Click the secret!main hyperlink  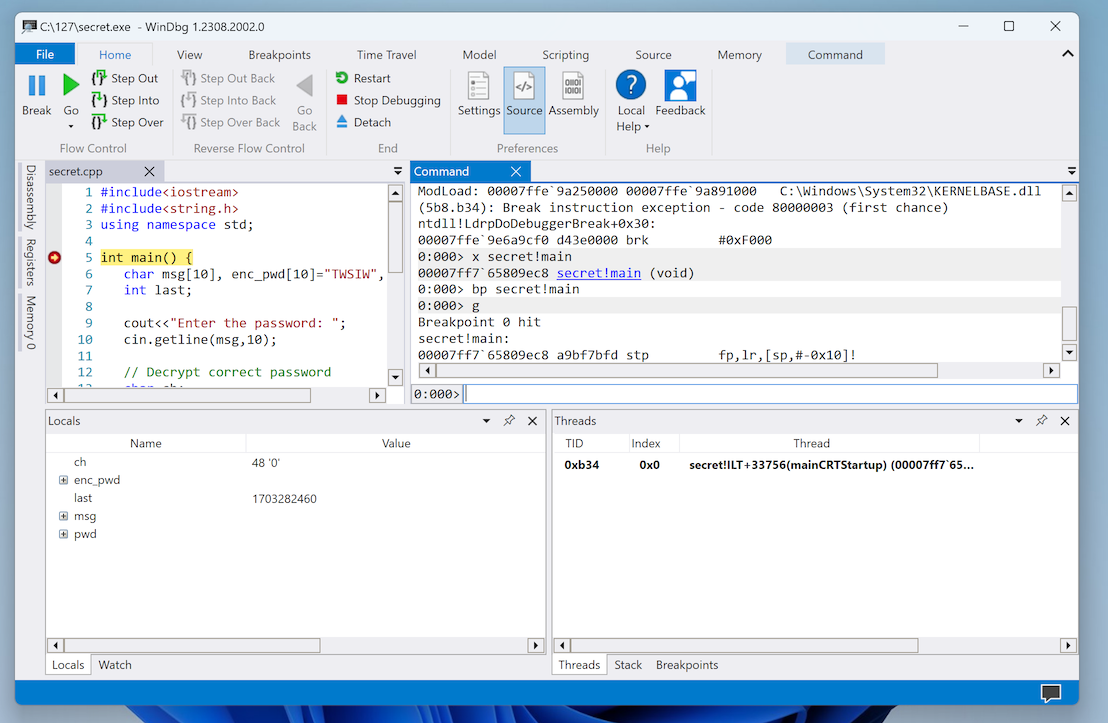coord(599,273)
